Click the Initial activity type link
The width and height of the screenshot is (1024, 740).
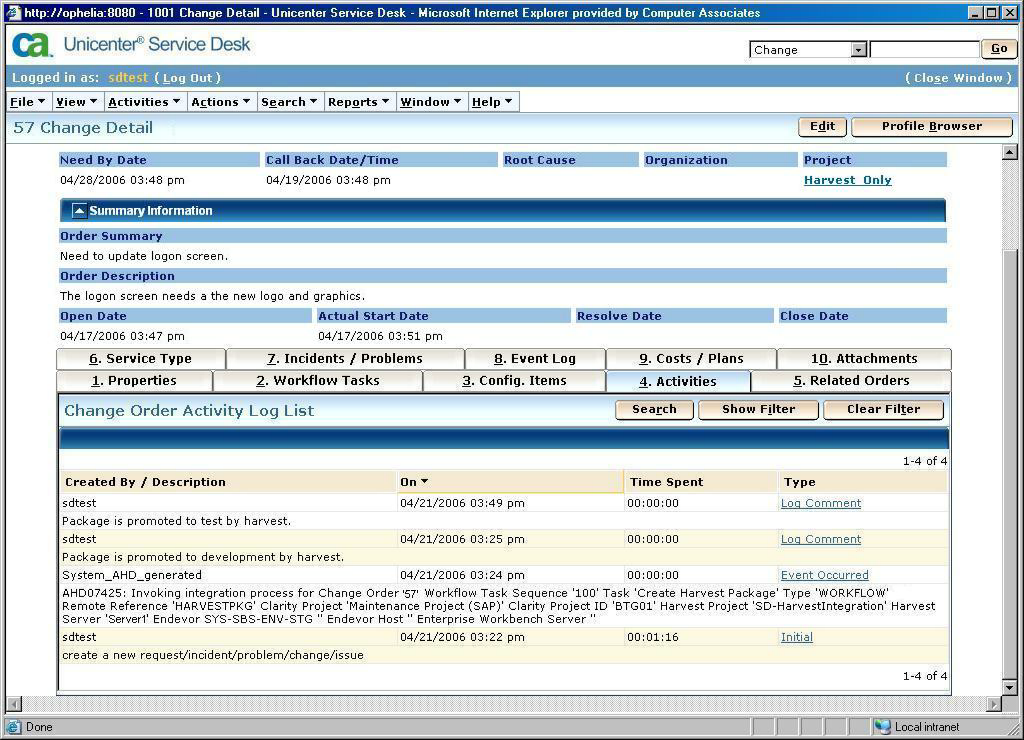click(796, 637)
